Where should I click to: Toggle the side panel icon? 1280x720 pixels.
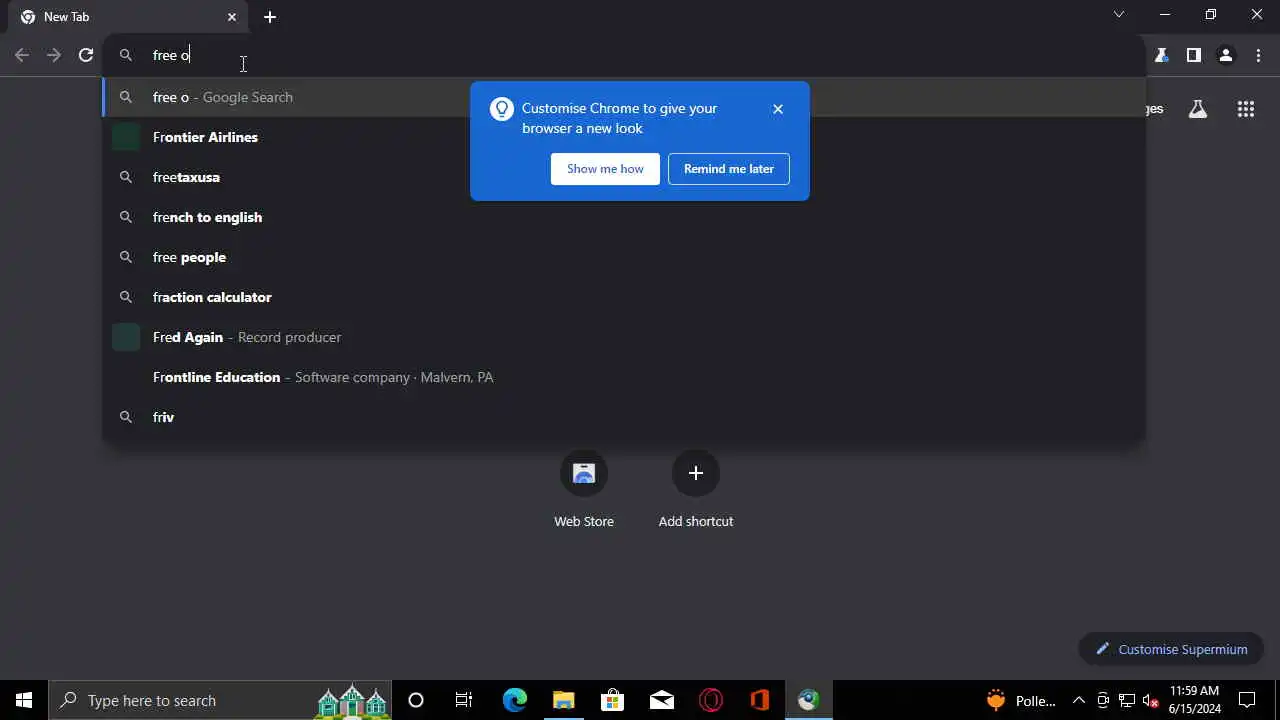click(1193, 55)
